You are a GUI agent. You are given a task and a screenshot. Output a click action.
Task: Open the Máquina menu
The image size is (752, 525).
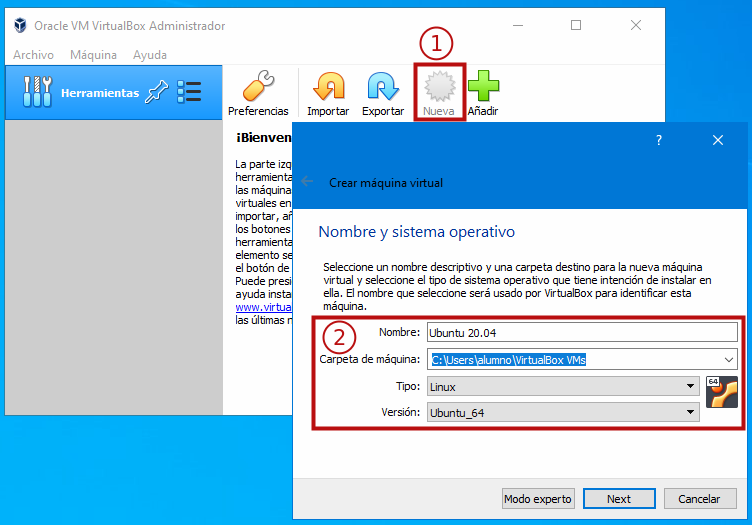(93, 55)
